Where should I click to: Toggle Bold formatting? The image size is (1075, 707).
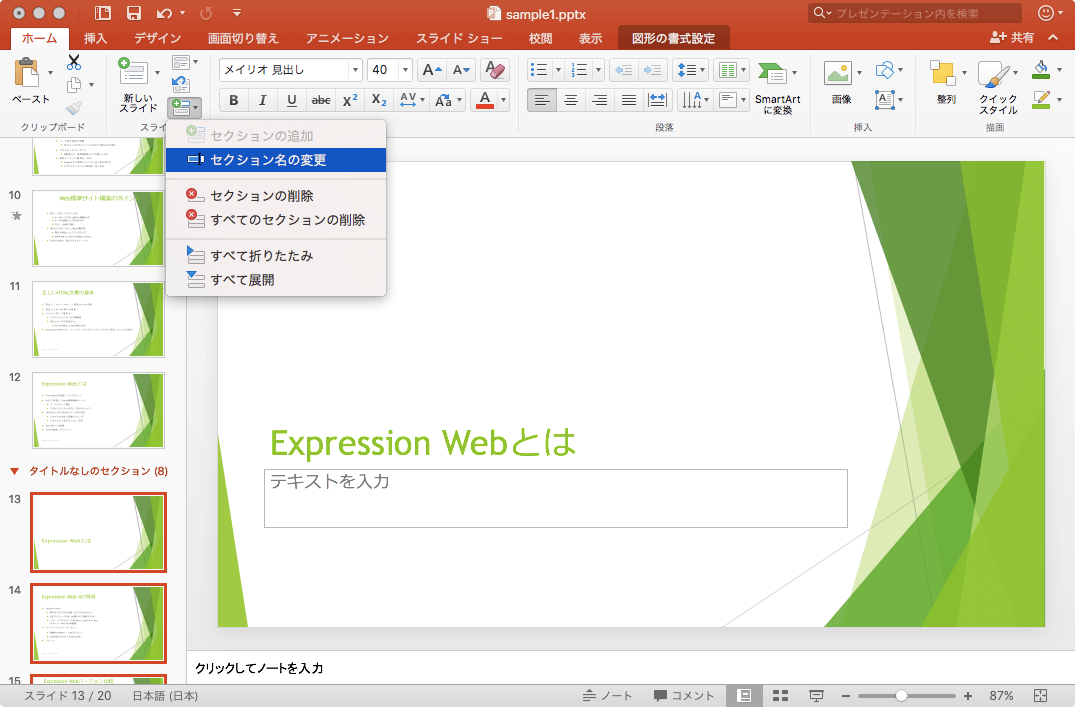point(234,100)
